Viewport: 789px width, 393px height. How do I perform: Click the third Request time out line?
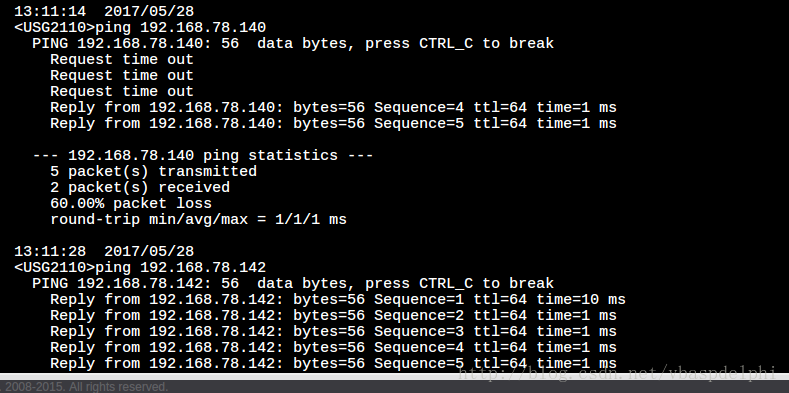coord(122,92)
